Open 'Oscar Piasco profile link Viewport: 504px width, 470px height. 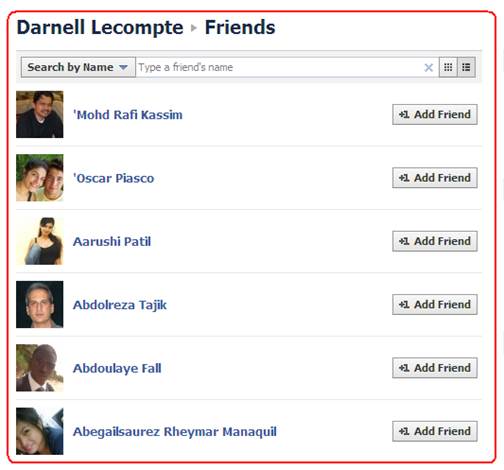(x=113, y=178)
